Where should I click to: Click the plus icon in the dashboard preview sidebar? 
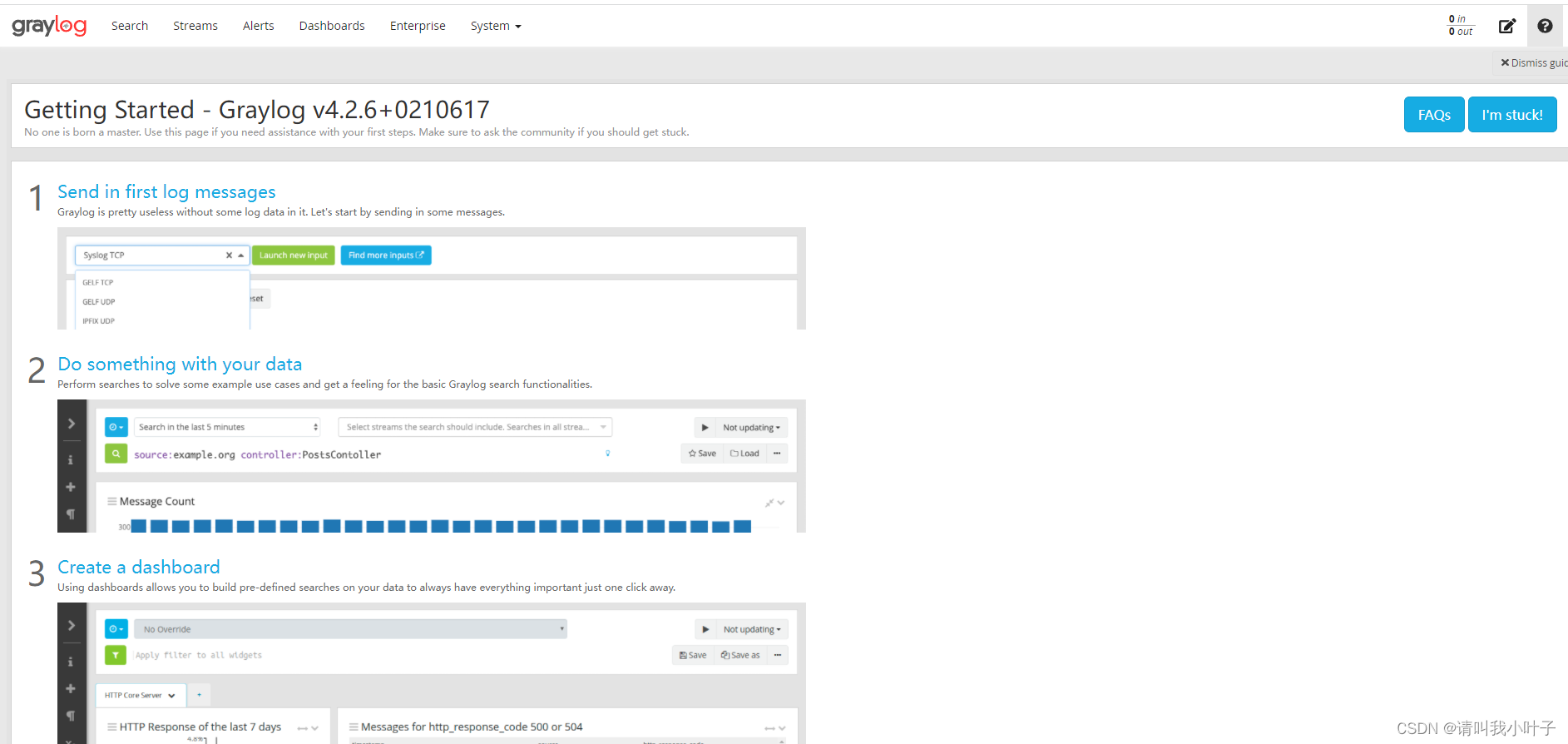tap(71, 689)
